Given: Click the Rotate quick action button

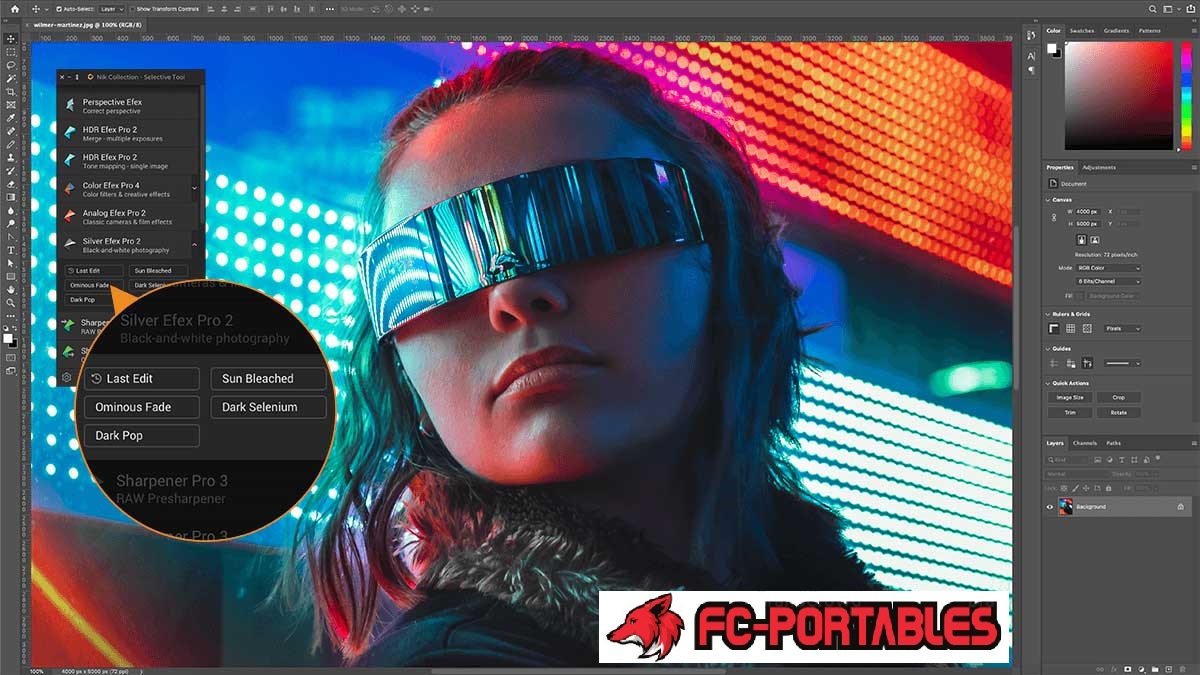Looking at the screenshot, I should (1119, 412).
